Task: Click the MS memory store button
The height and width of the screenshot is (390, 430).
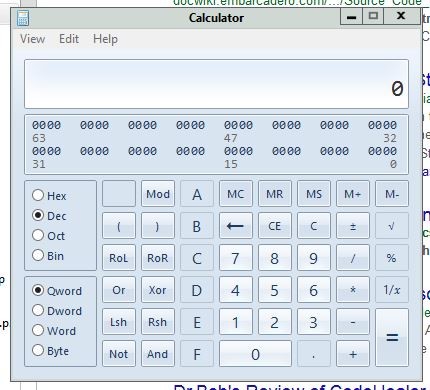Action: 314,194
